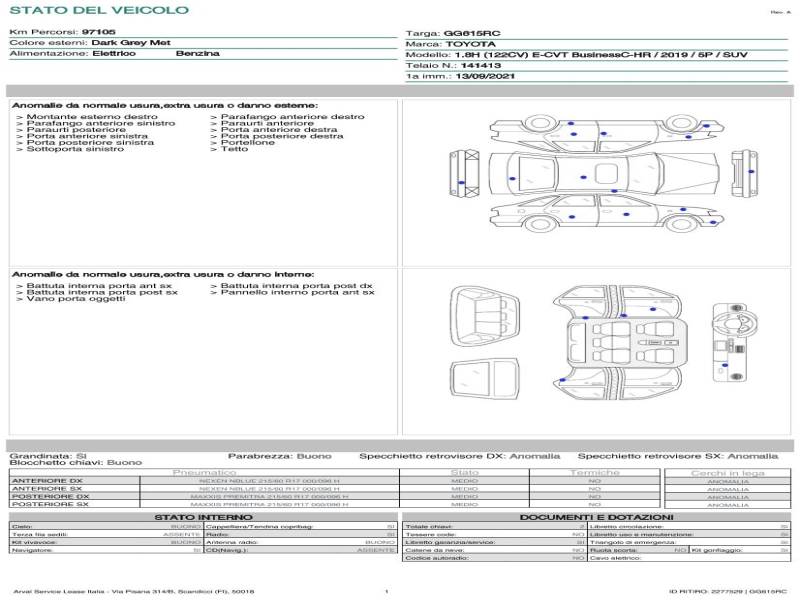This screenshot has width=800, height=600.
Task: Click the 'Codice autoradio' row label
Action: pyautogui.click(x=437, y=558)
